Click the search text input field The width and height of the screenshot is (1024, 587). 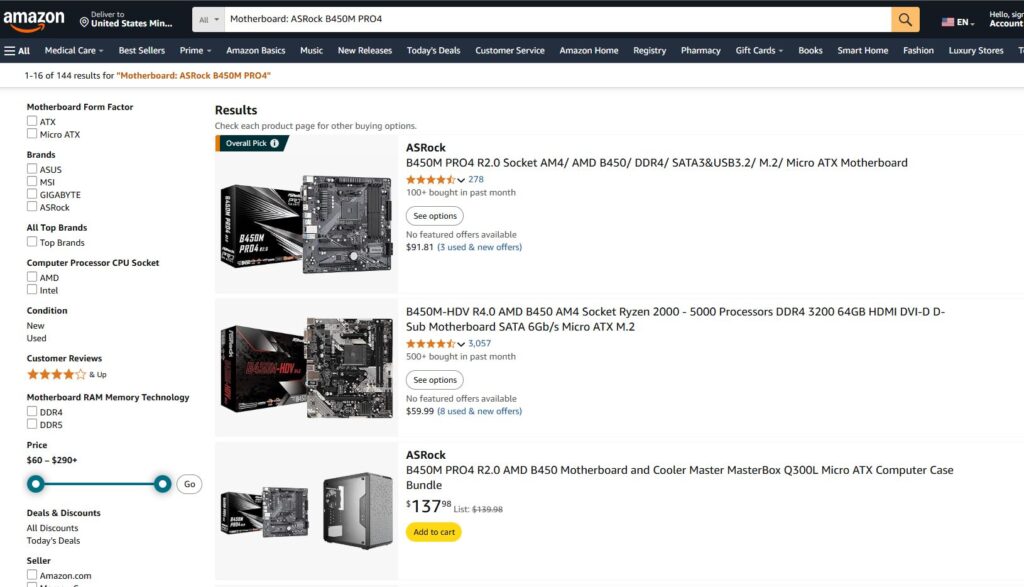pyautogui.click(x=558, y=20)
